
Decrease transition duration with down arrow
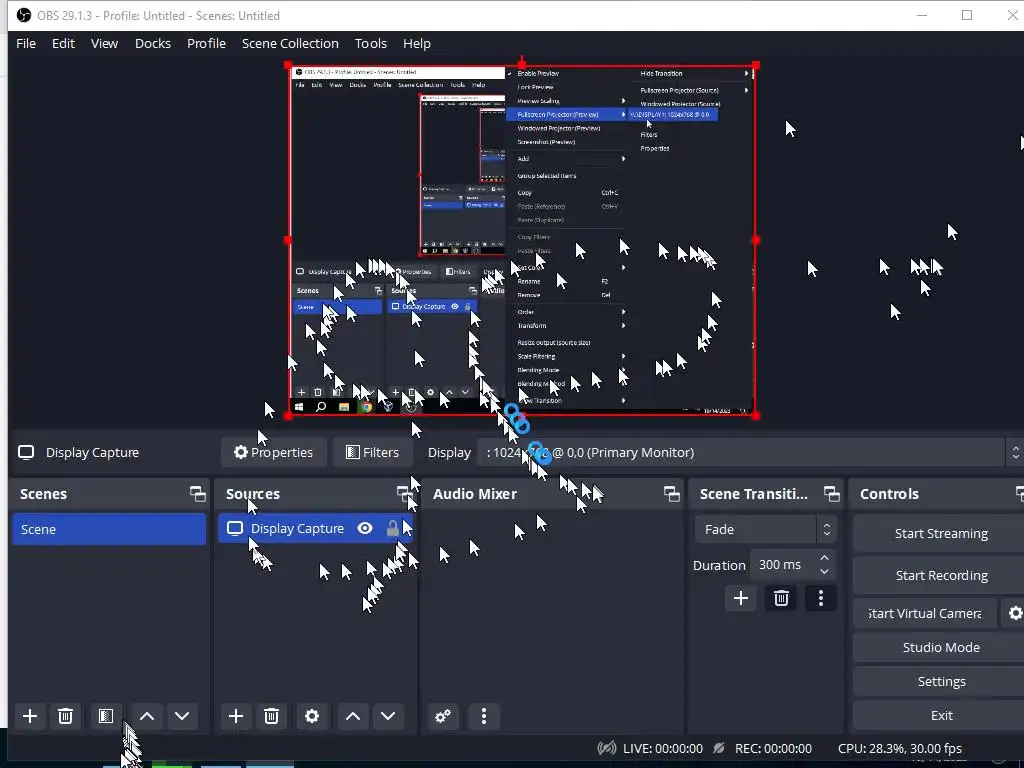(824, 571)
